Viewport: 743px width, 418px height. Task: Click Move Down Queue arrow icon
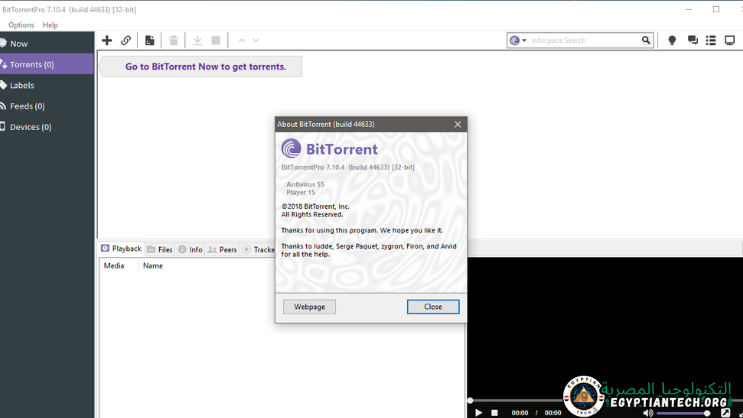click(256, 41)
